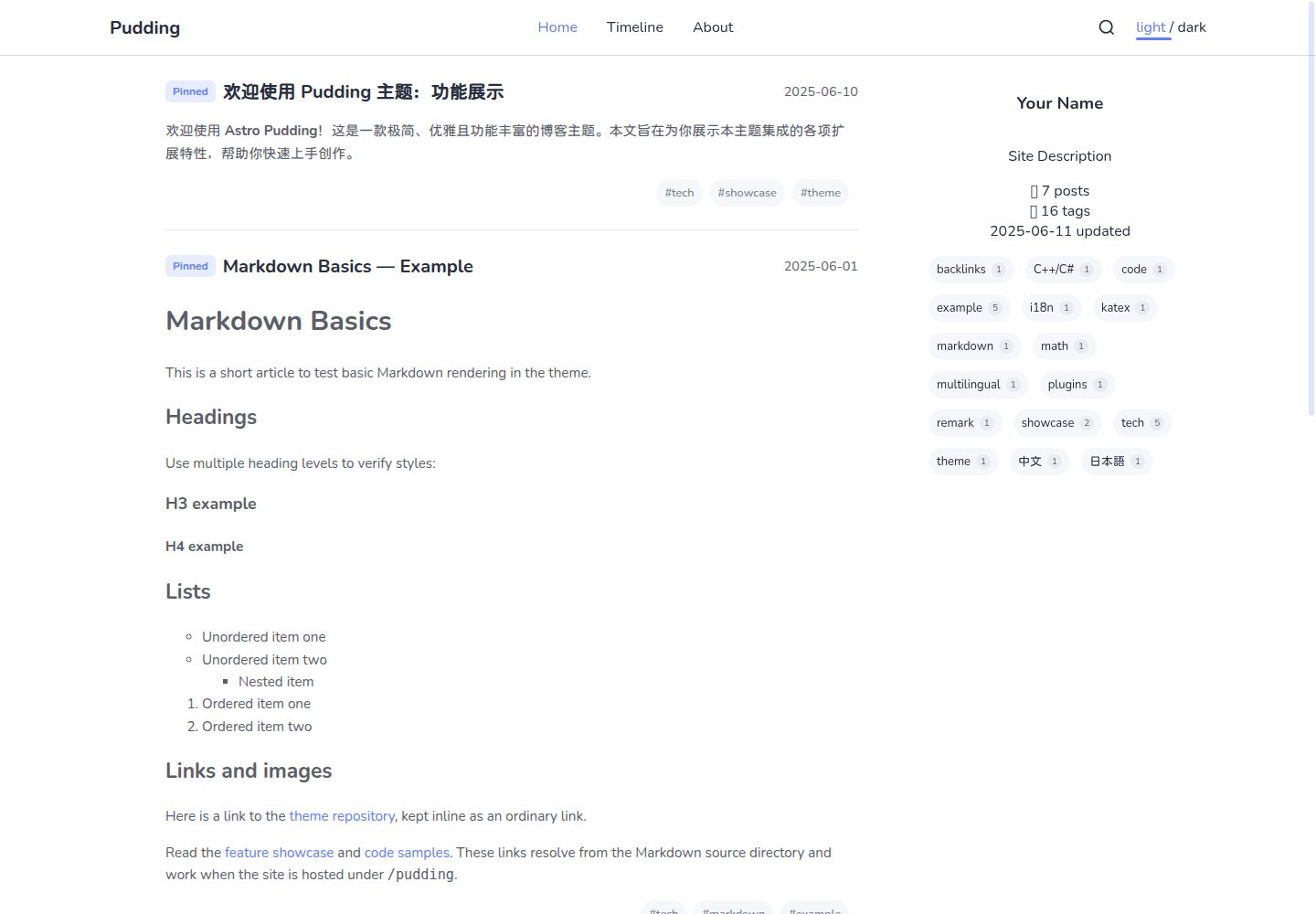Filter by the showcase tag in sidebar

coord(1057,423)
